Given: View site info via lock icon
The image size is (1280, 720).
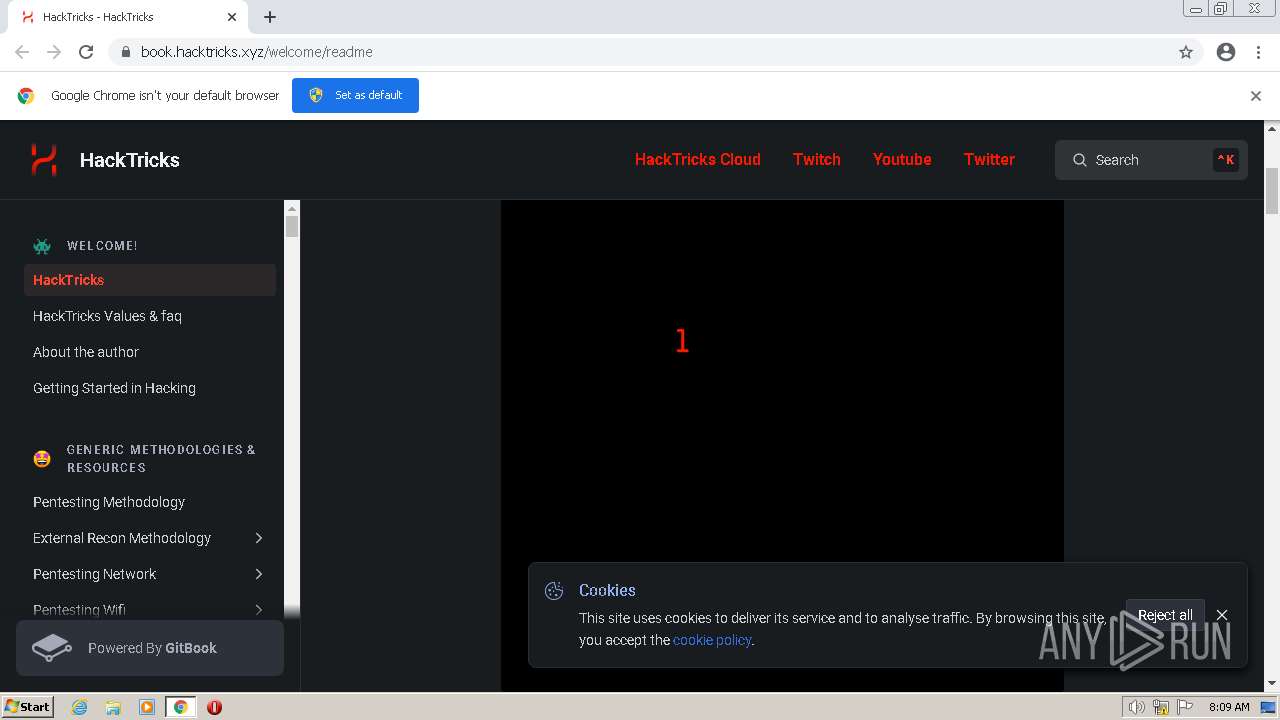Looking at the screenshot, I should (x=125, y=52).
